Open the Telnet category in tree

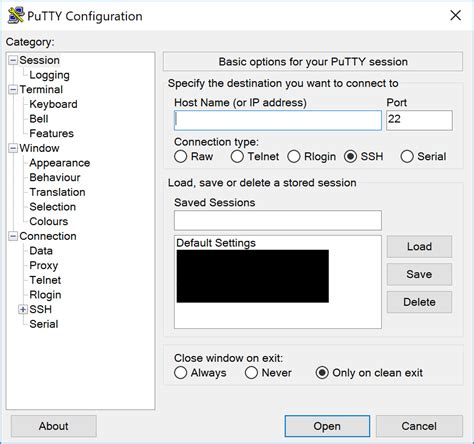click(45, 280)
